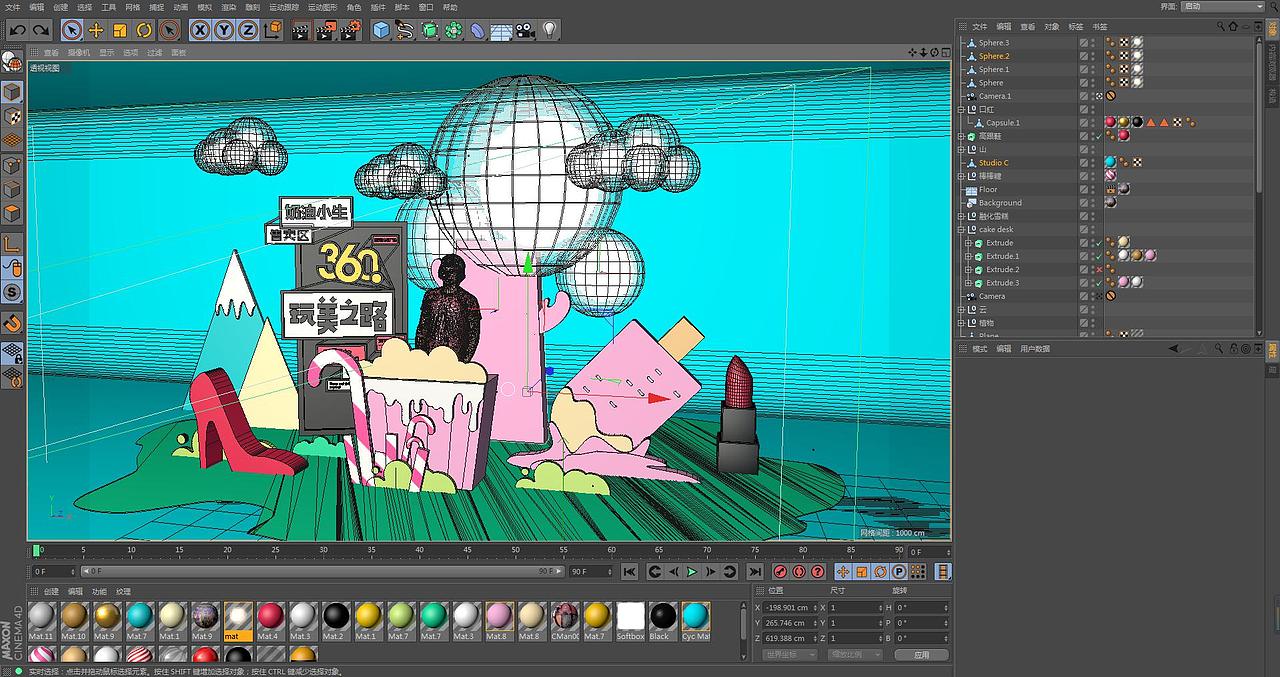
Task: Open the green array/cloner generator icon
Action: tap(454, 30)
